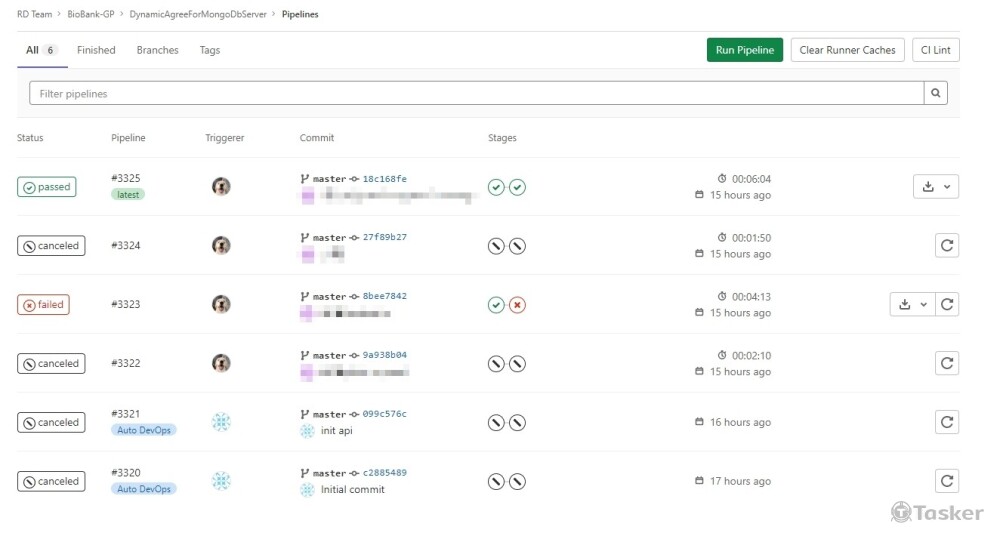Click canceled status badge for pipeline #3324
The height and width of the screenshot is (533, 1000).
pos(51,245)
